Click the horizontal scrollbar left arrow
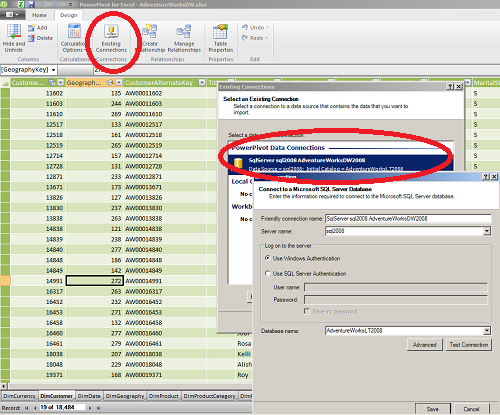Image resolution: width=500 pixels, height=415 pixels. (4, 386)
